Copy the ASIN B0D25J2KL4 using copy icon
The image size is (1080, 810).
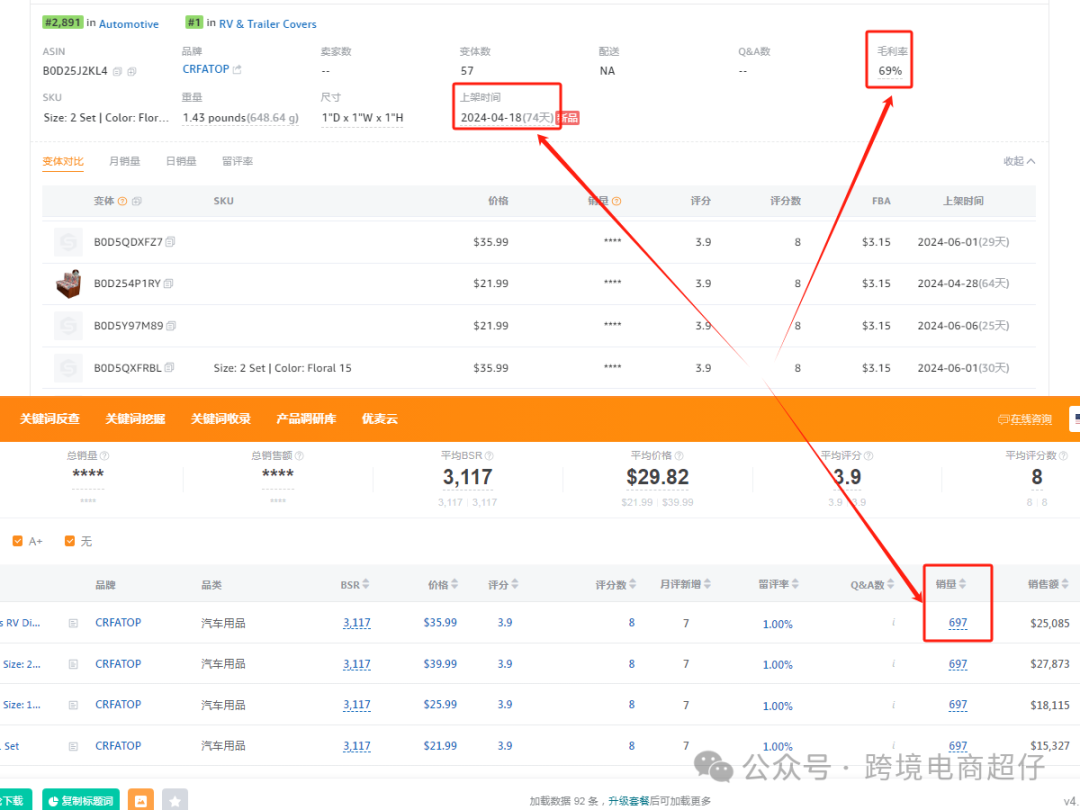pyautogui.click(x=117, y=71)
